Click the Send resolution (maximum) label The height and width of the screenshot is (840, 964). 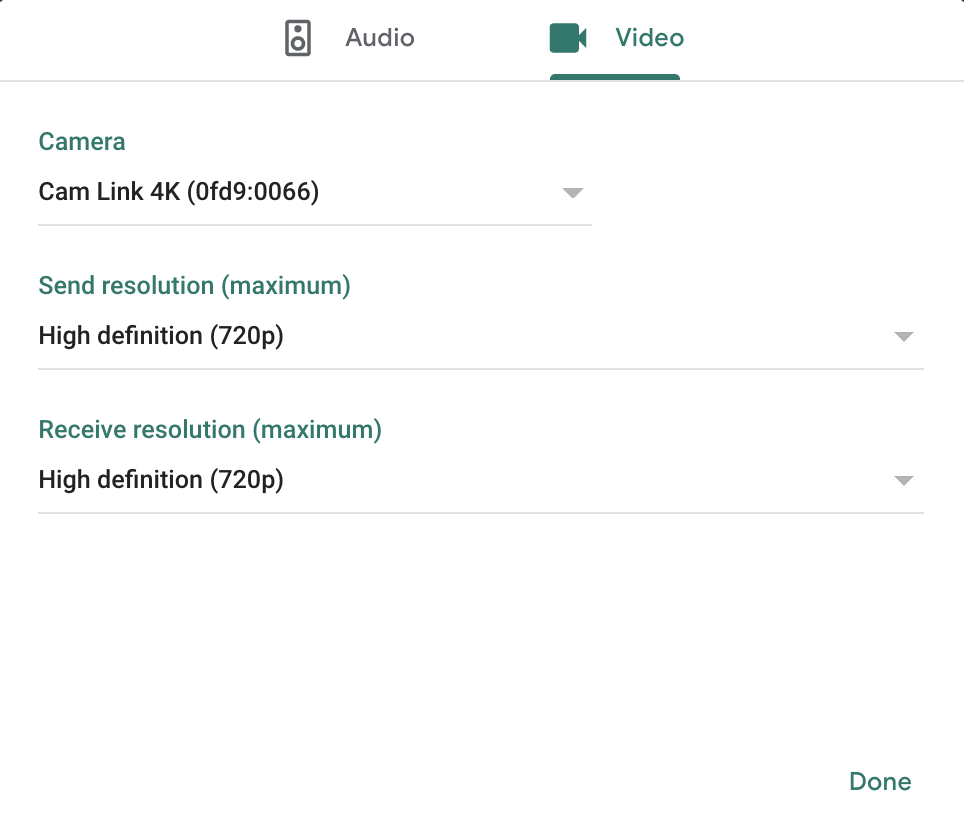click(194, 286)
